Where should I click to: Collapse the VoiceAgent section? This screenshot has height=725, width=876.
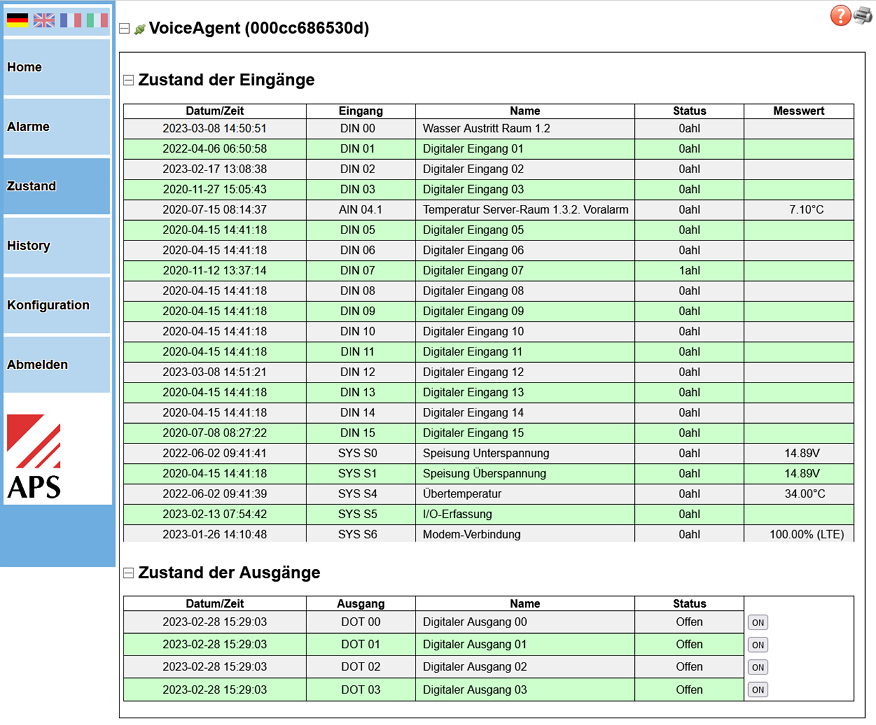[125, 28]
